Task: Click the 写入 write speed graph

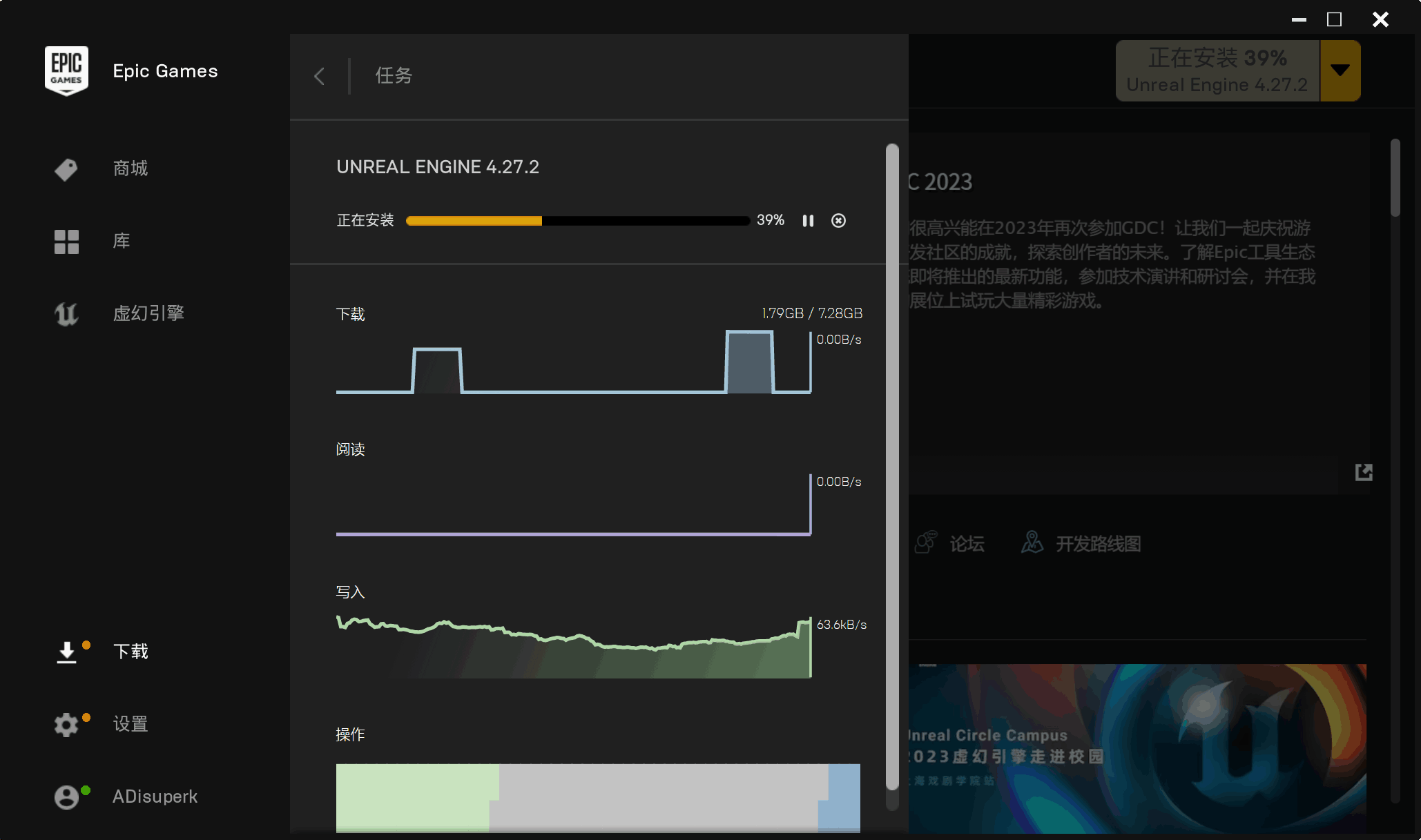Action: pyautogui.click(x=573, y=647)
